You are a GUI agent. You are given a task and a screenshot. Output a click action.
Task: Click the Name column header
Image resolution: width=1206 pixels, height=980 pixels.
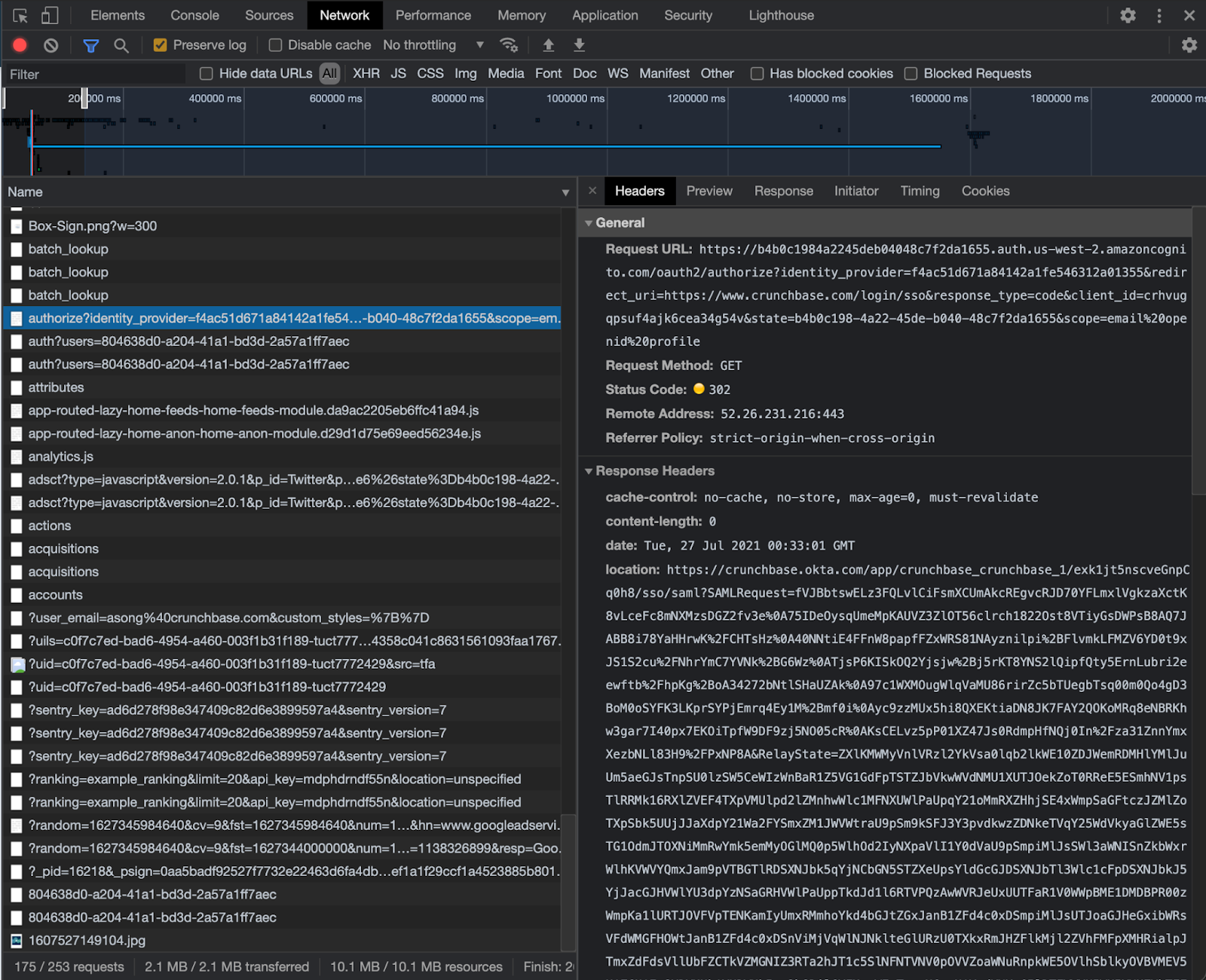coord(289,192)
